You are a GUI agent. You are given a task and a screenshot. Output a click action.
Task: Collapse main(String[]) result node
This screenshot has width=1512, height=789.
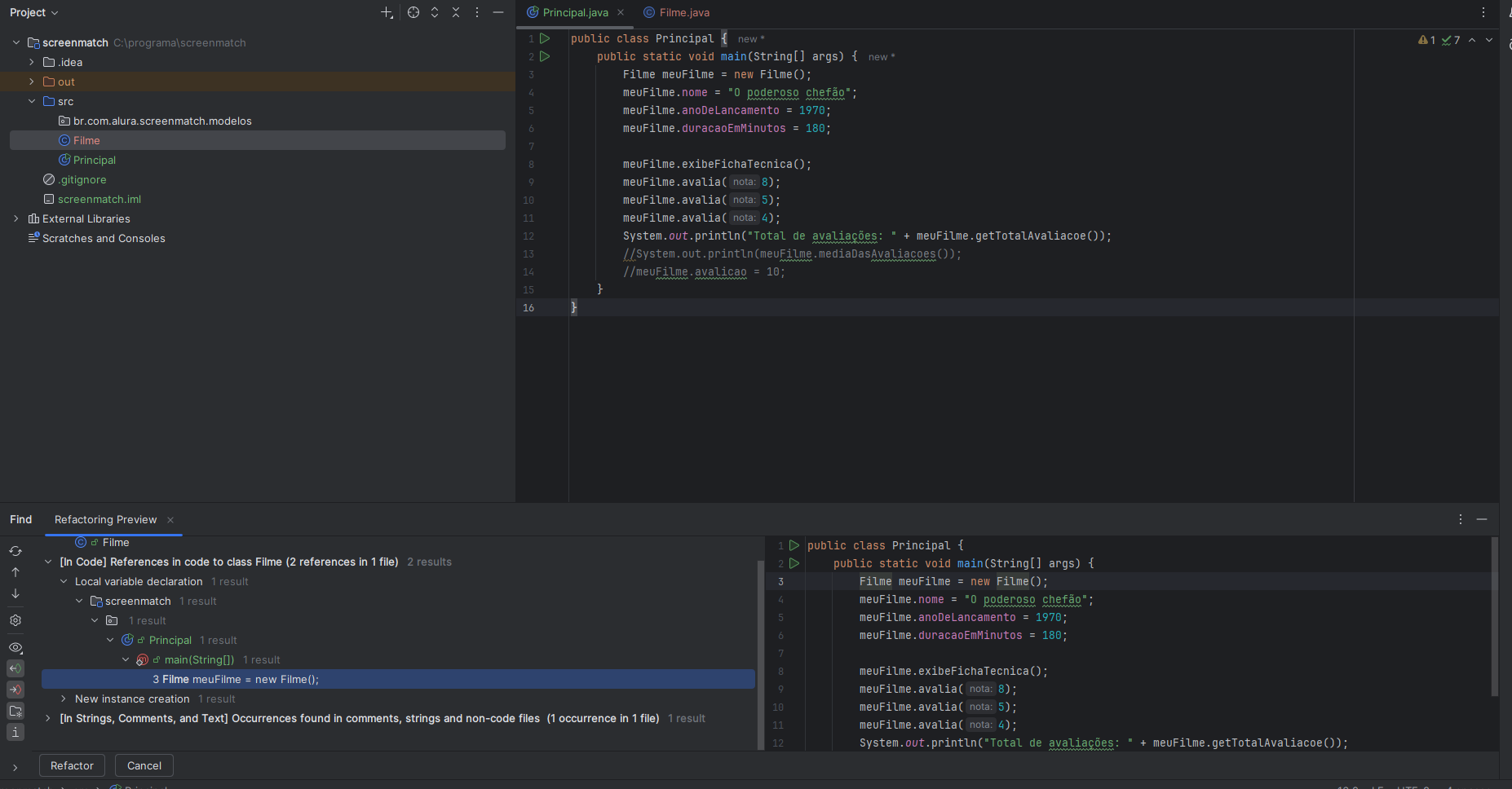click(126, 659)
